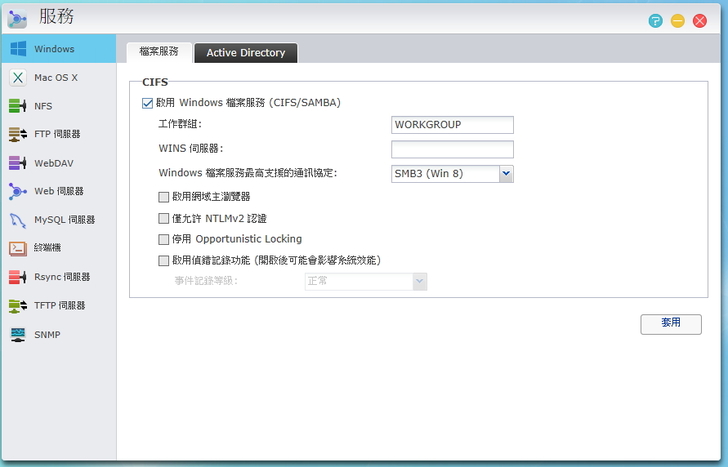Click the SNMP monitor icon
728x467 pixels.
(18, 334)
